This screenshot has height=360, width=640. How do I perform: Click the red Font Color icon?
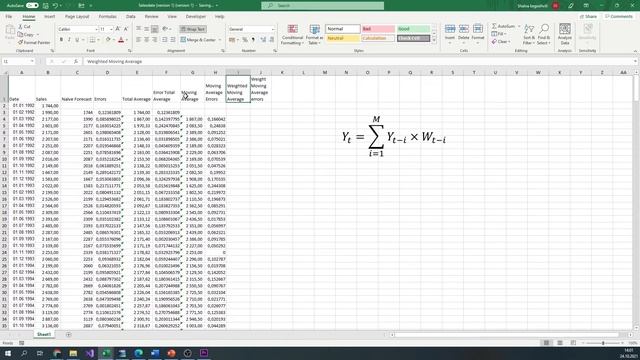[x=121, y=40]
